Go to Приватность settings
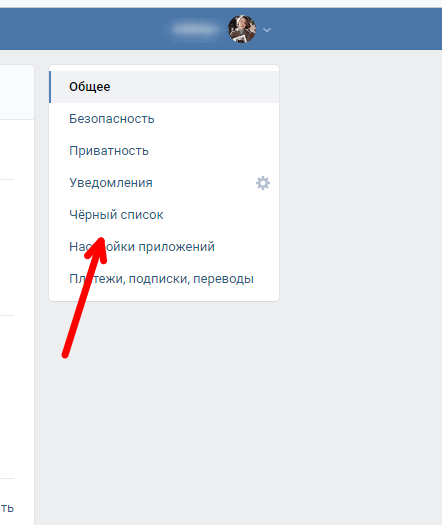 tap(164, 151)
